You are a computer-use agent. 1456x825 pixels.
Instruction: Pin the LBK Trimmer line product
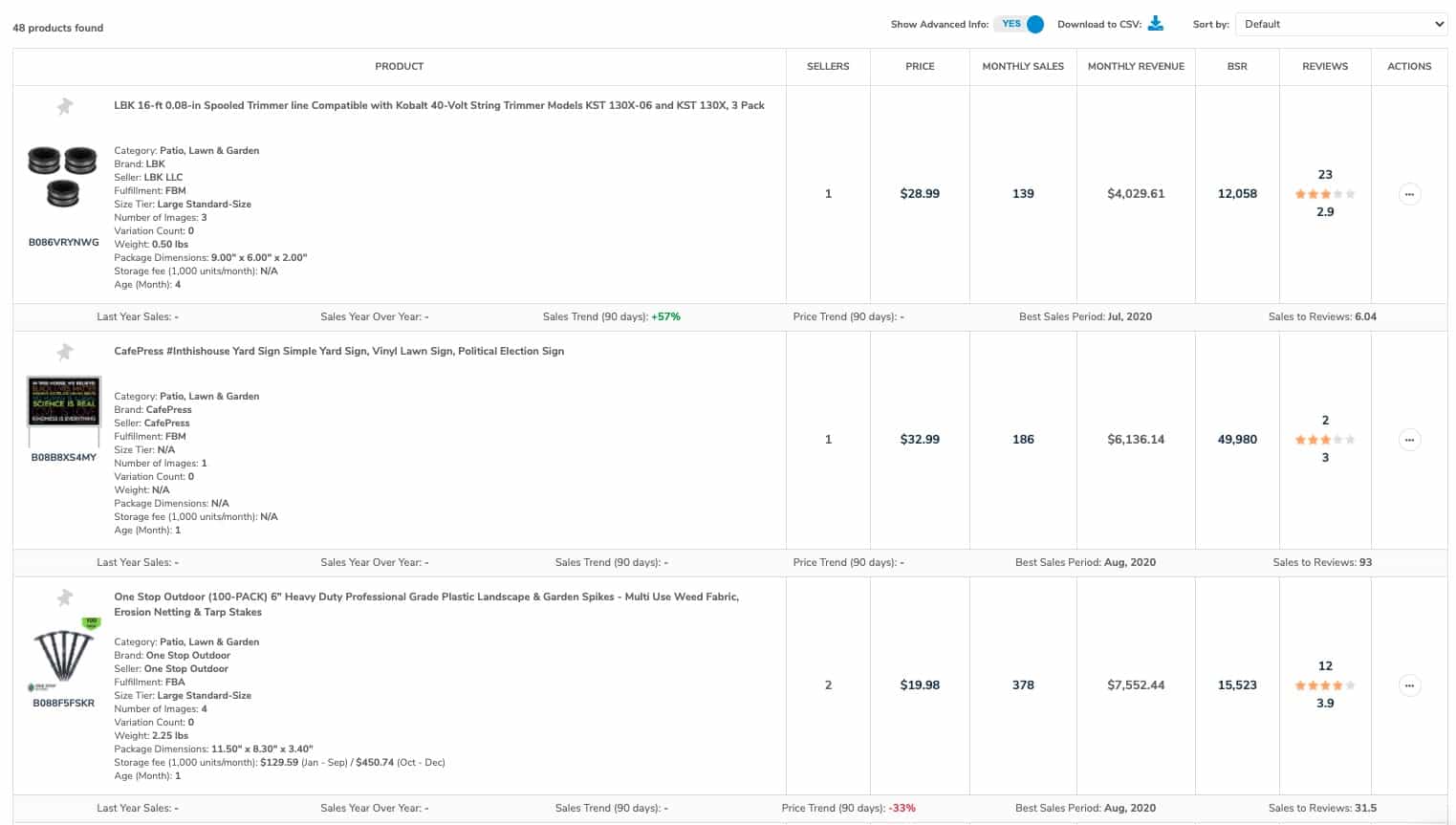(64, 106)
